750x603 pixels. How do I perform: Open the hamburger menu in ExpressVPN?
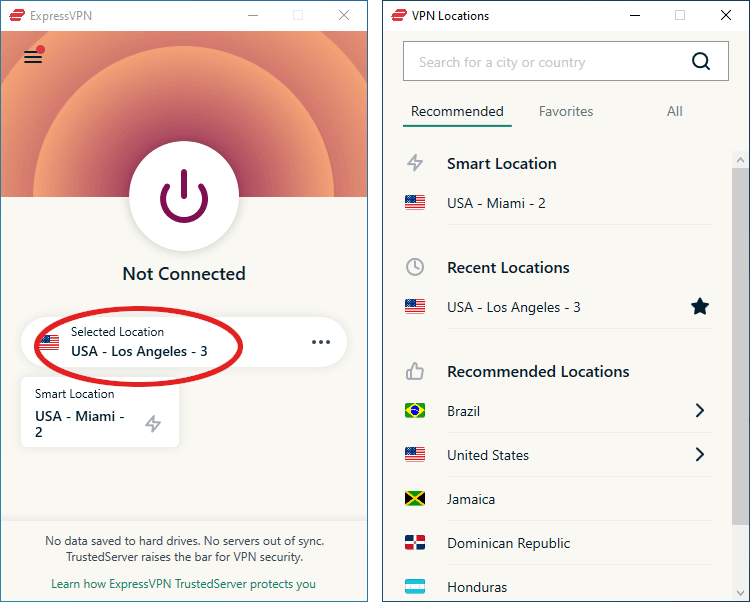point(33,56)
